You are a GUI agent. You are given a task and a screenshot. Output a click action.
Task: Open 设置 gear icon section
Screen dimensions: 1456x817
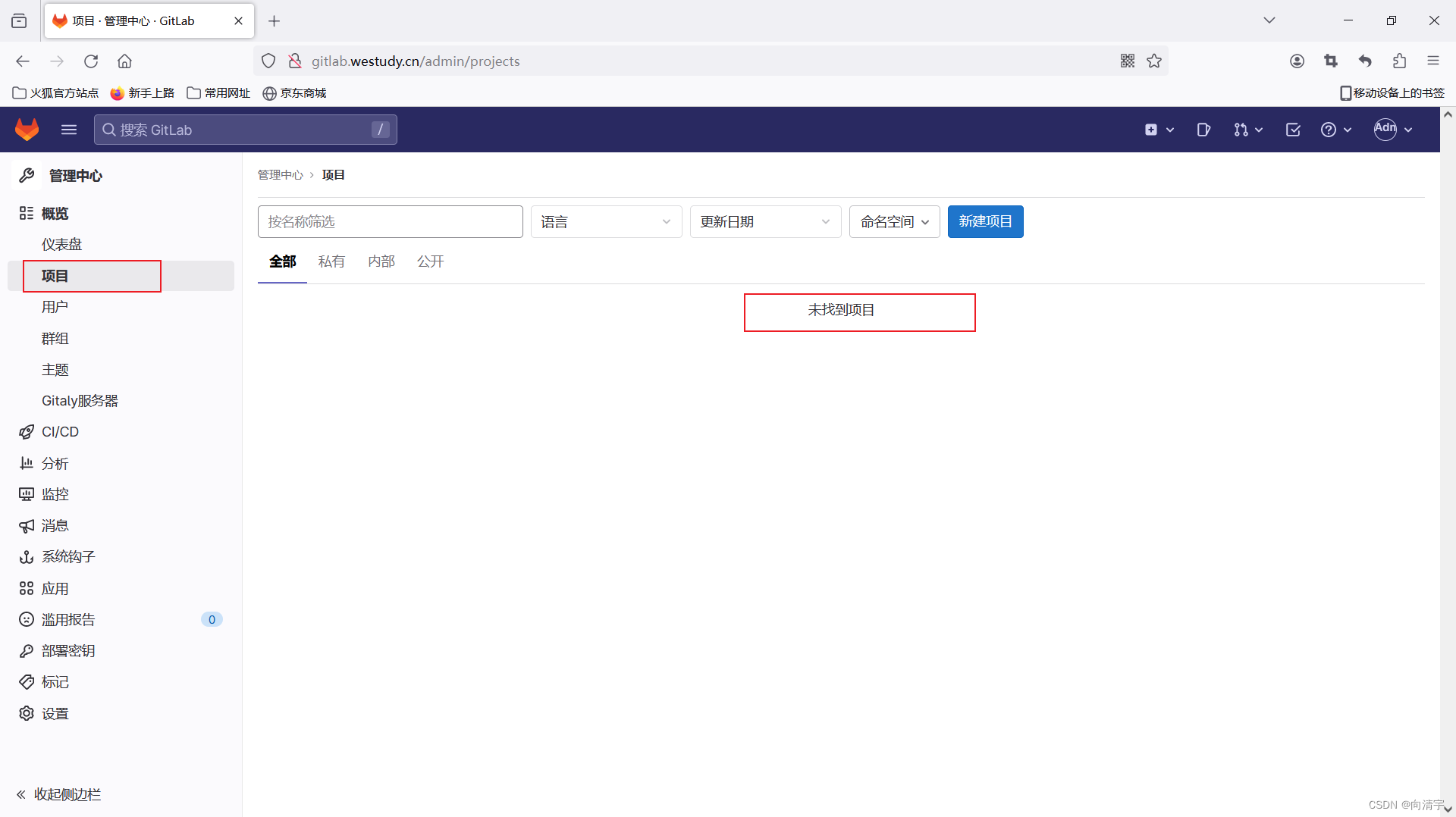click(x=121, y=714)
